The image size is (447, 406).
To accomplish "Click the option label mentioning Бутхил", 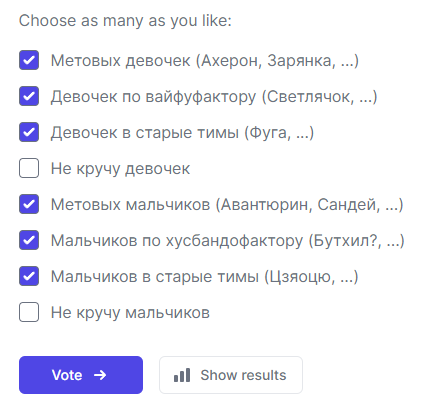I will pos(228,241).
